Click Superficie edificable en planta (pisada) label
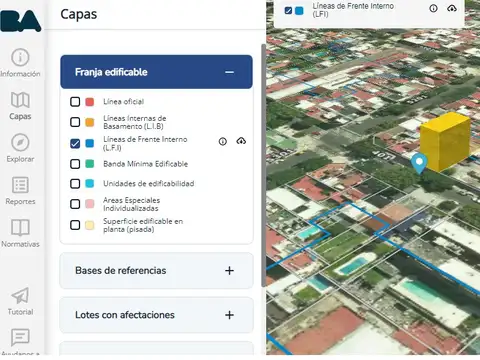 point(143,225)
